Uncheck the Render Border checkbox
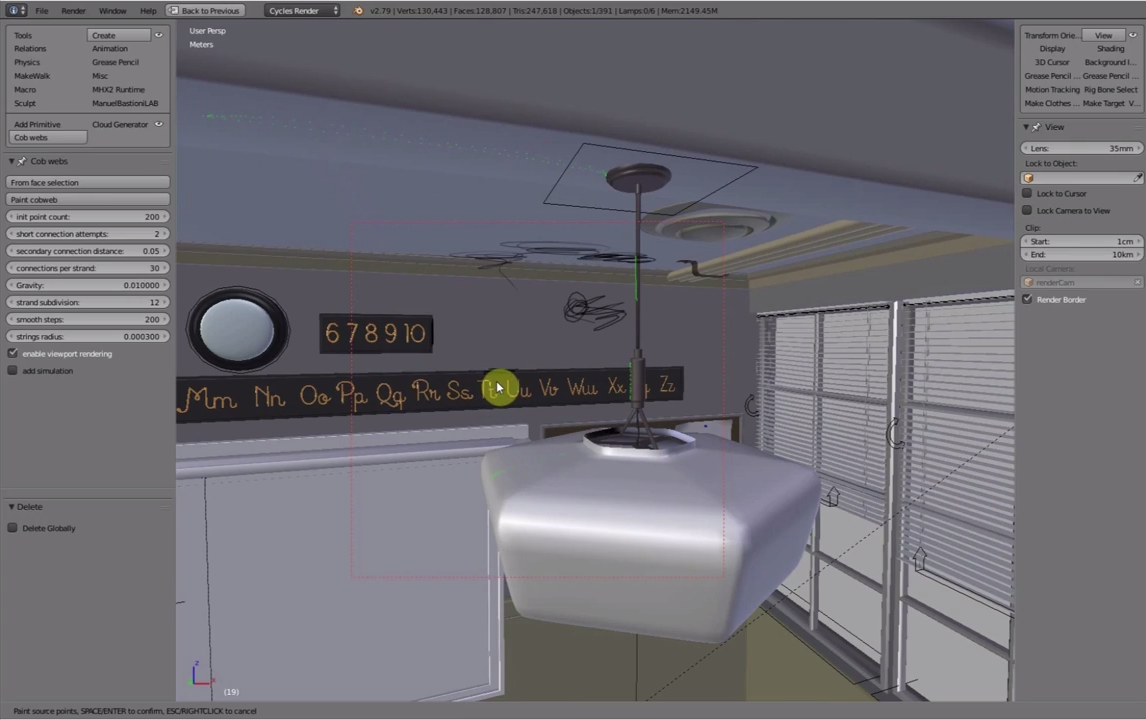This screenshot has width=1146, height=720. click(1027, 300)
